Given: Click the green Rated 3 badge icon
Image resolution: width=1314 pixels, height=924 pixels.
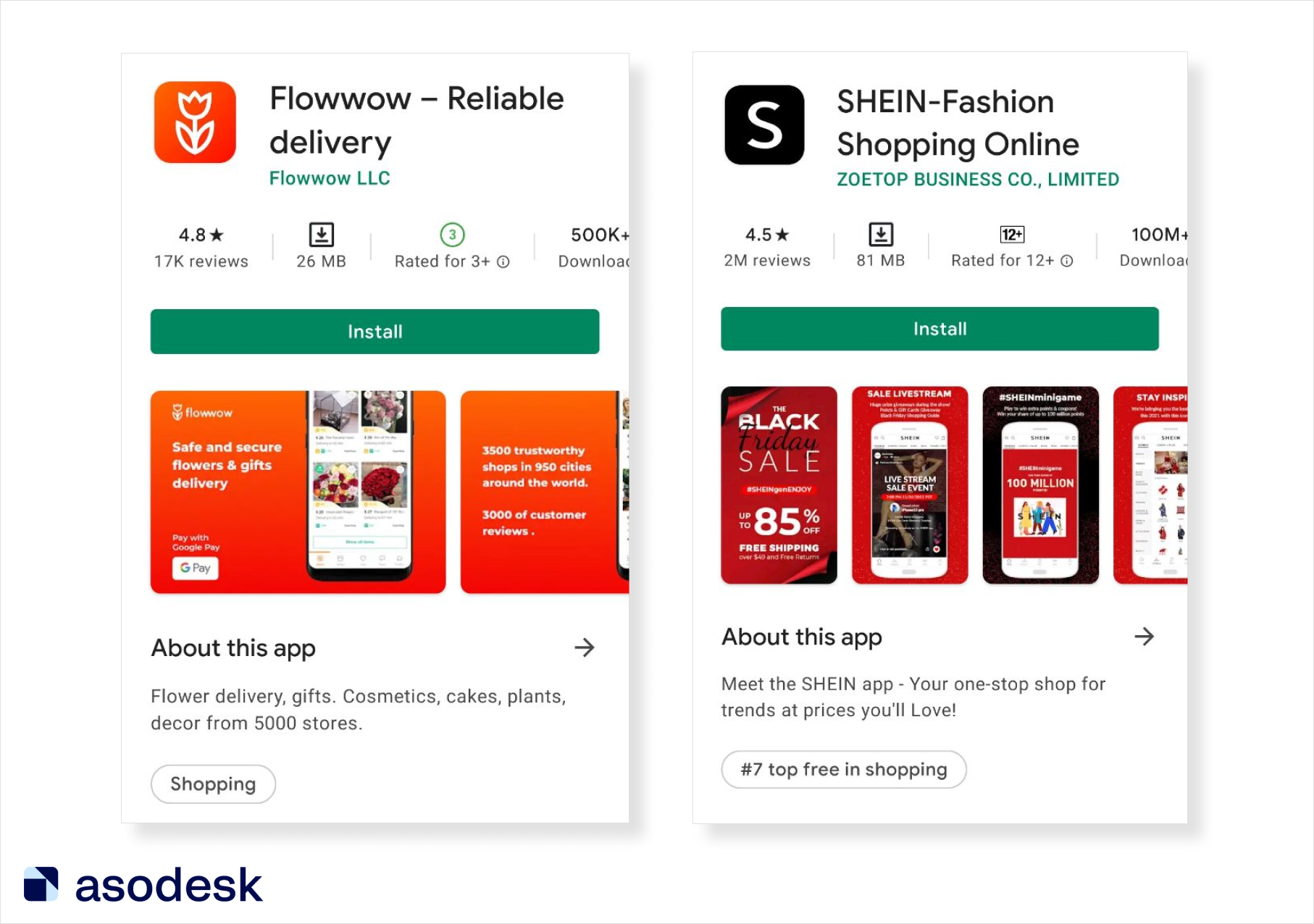Looking at the screenshot, I should [x=453, y=235].
